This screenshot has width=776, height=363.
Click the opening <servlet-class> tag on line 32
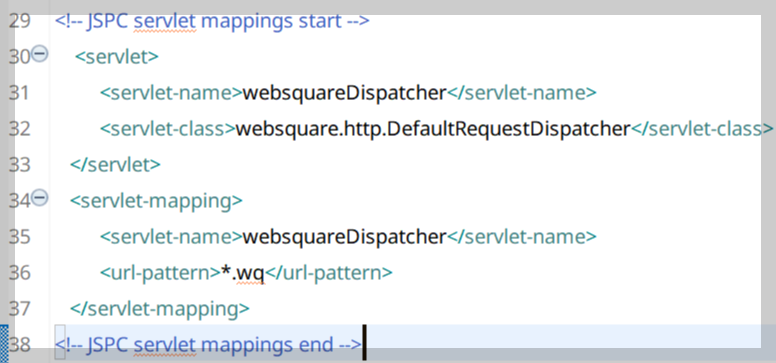point(167,129)
